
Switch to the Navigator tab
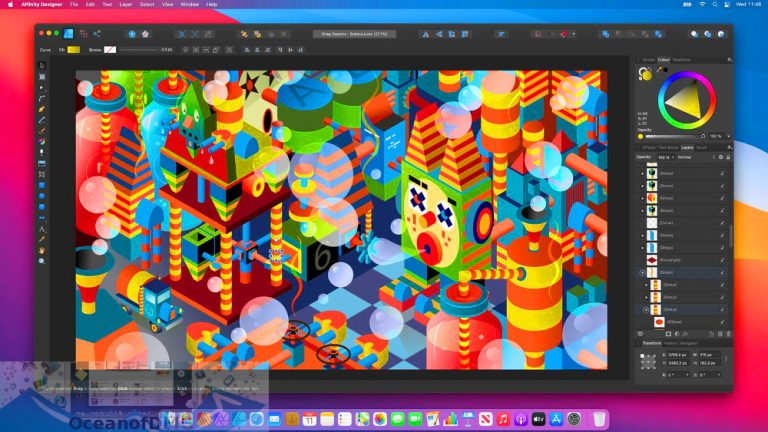coord(689,343)
